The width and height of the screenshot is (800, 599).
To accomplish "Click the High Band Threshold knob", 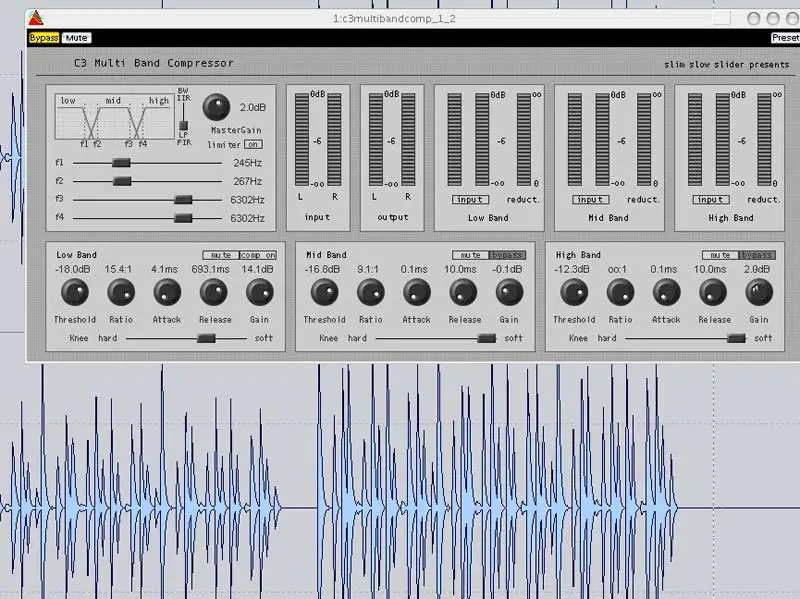I will point(574,292).
